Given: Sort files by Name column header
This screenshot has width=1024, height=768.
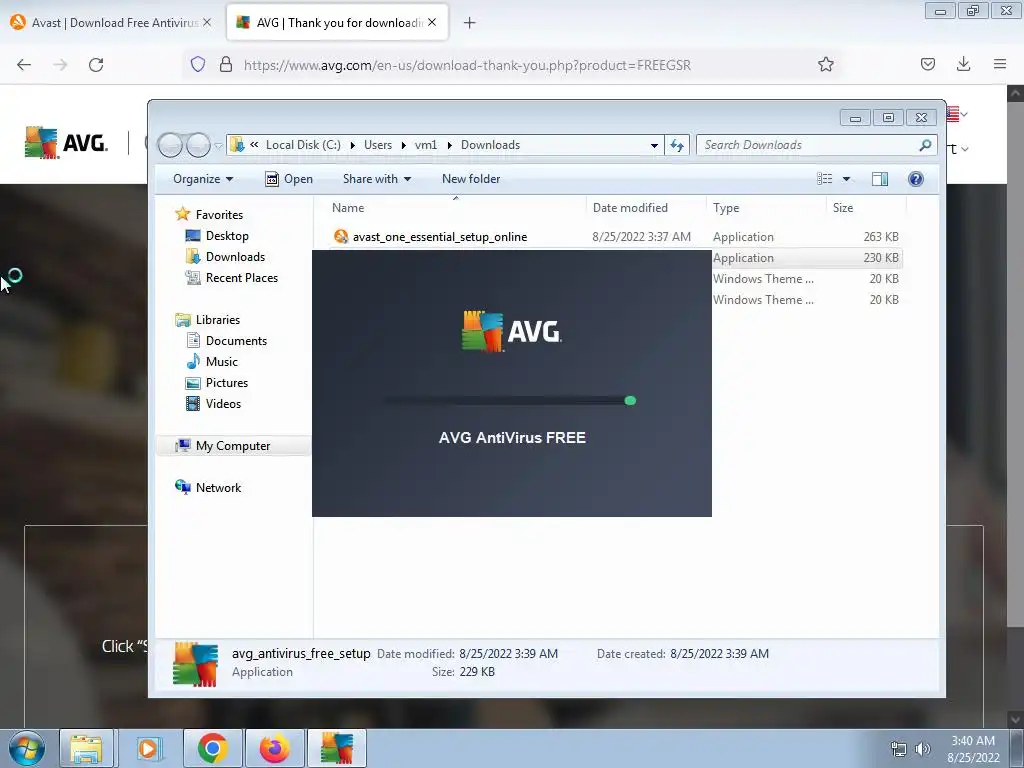Looking at the screenshot, I should pos(455,208).
